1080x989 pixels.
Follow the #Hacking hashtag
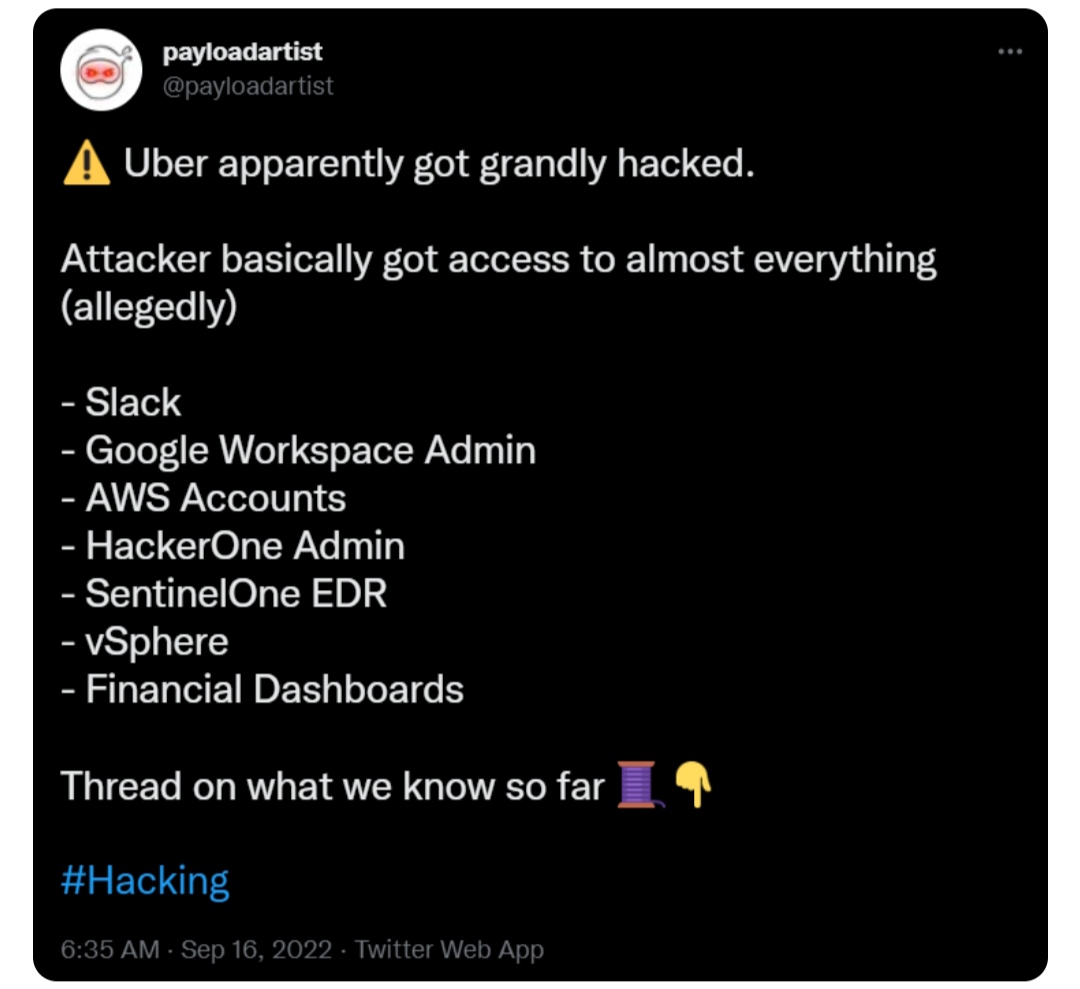[145, 880]
